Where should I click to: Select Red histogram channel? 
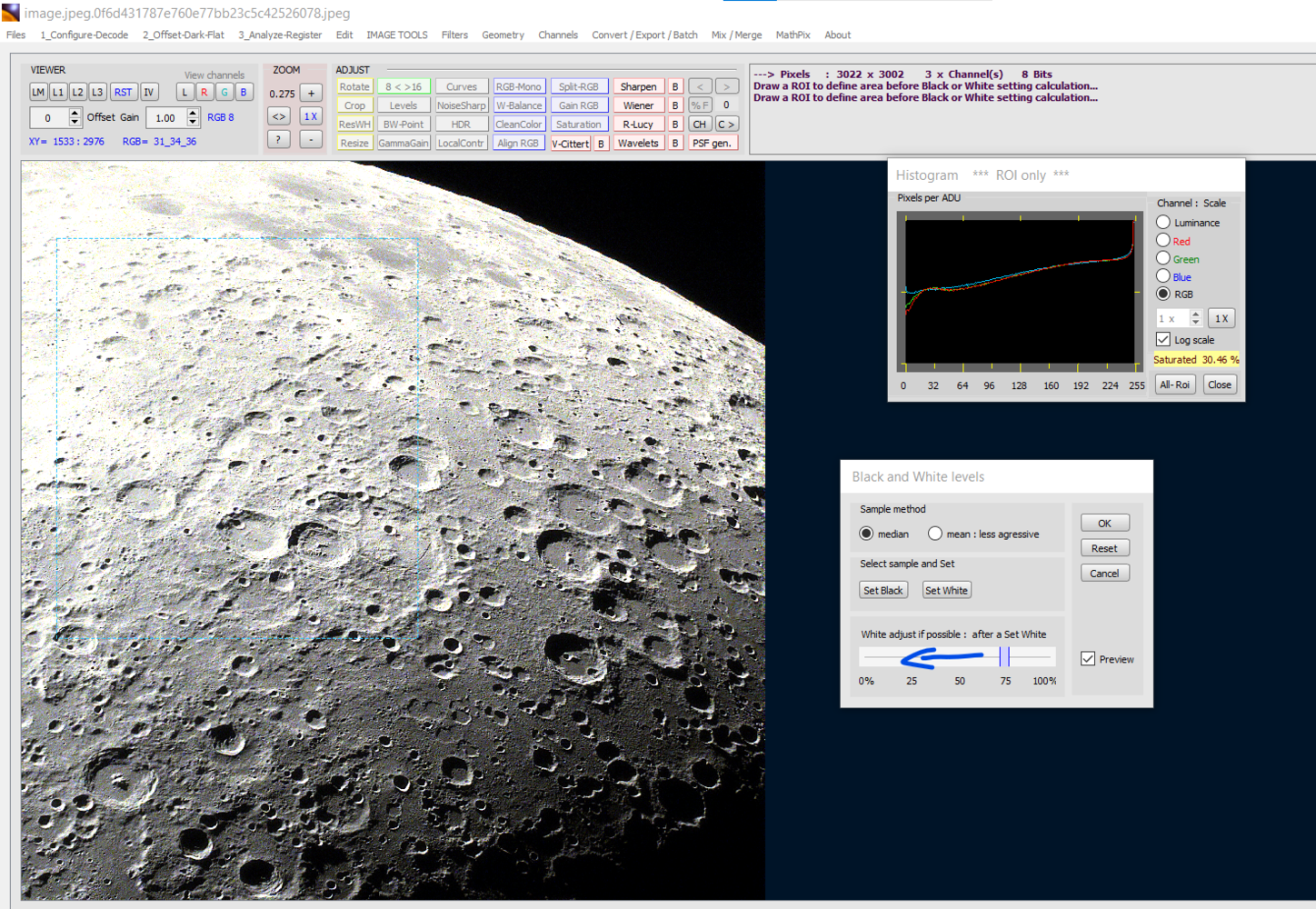[1163, 240]
